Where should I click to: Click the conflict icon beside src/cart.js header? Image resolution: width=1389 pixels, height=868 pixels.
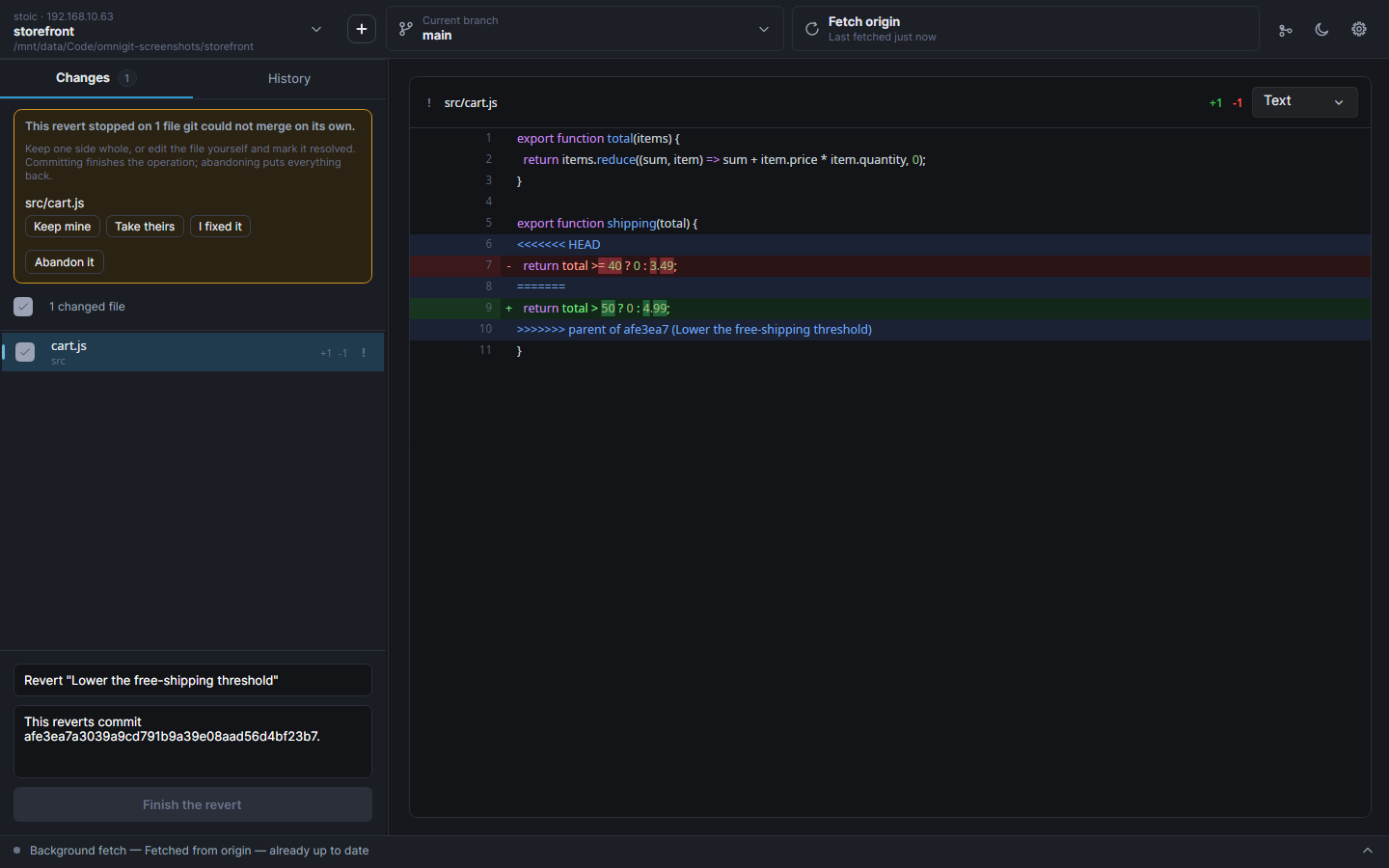pyautogui.click(x=429, y=102)
